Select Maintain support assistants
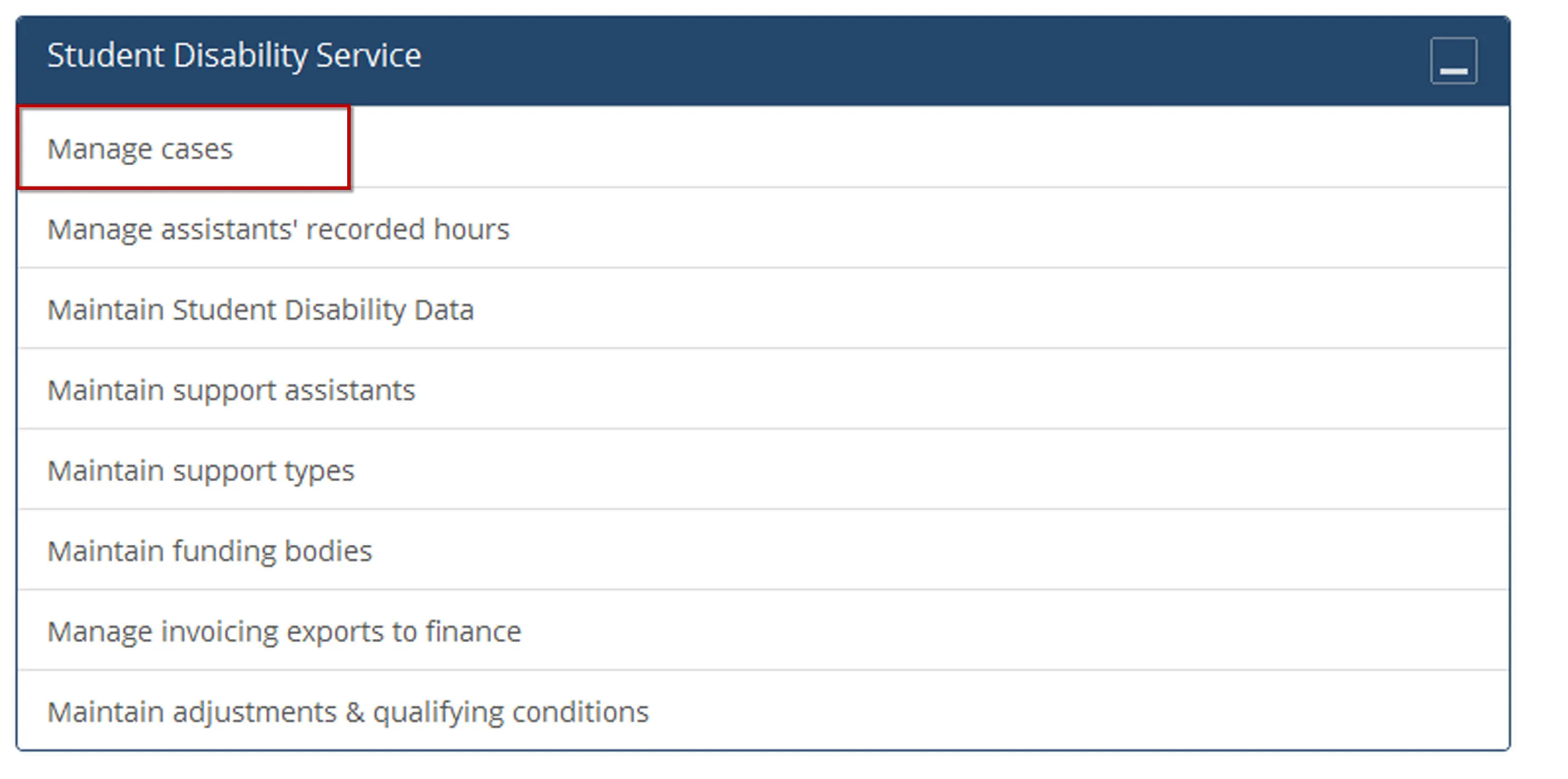The image size is (1568, 779). pyautogui.click(x=232, y=390)
